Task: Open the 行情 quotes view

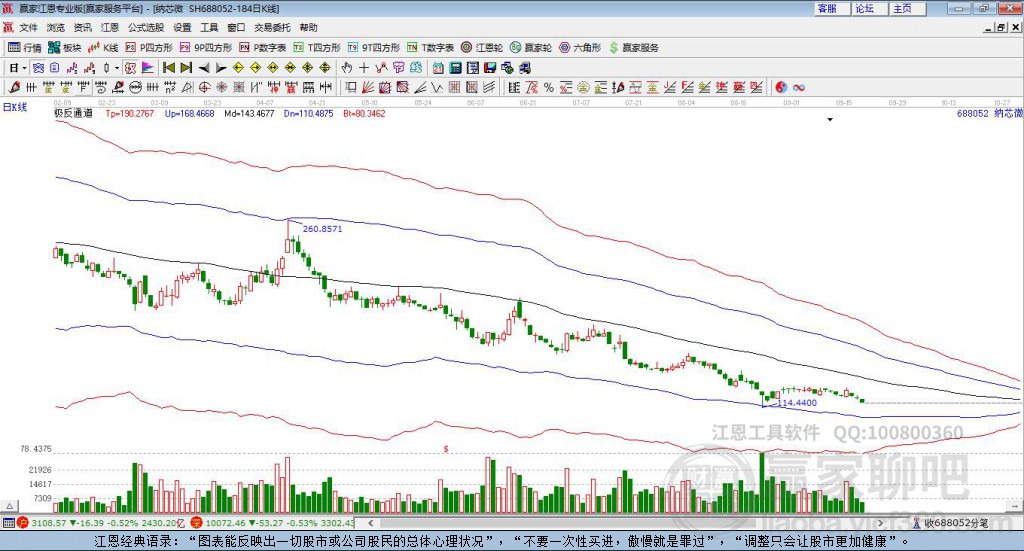Action: pyautogui.click(x=24, y=48)
